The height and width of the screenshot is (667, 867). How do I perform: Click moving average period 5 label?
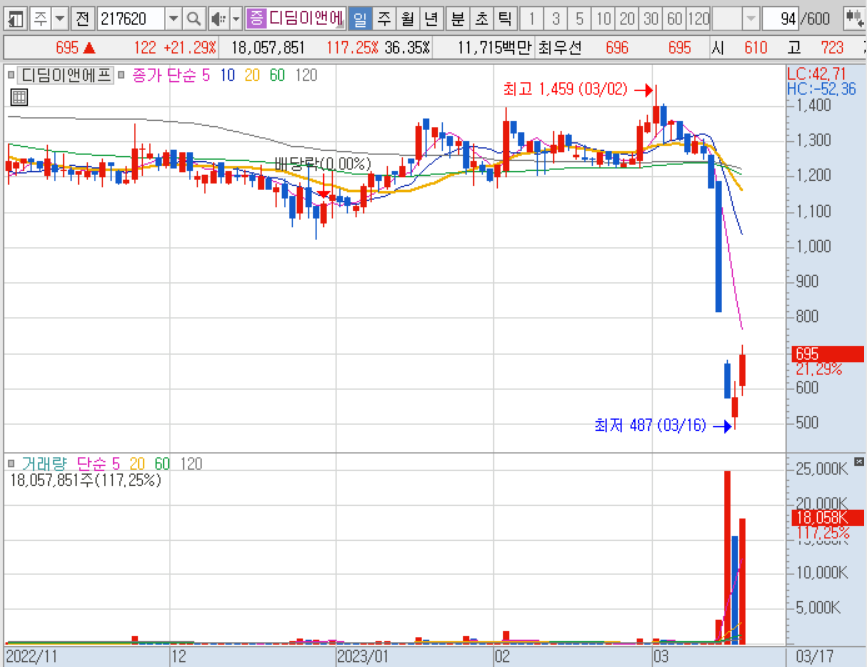206,75
